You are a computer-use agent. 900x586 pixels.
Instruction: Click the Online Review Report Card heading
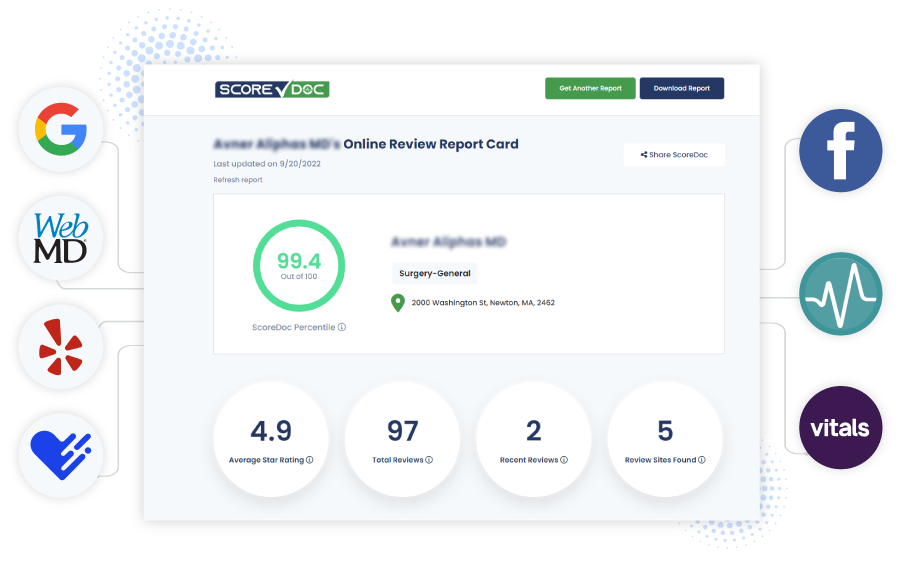click(x=430, y=144)
